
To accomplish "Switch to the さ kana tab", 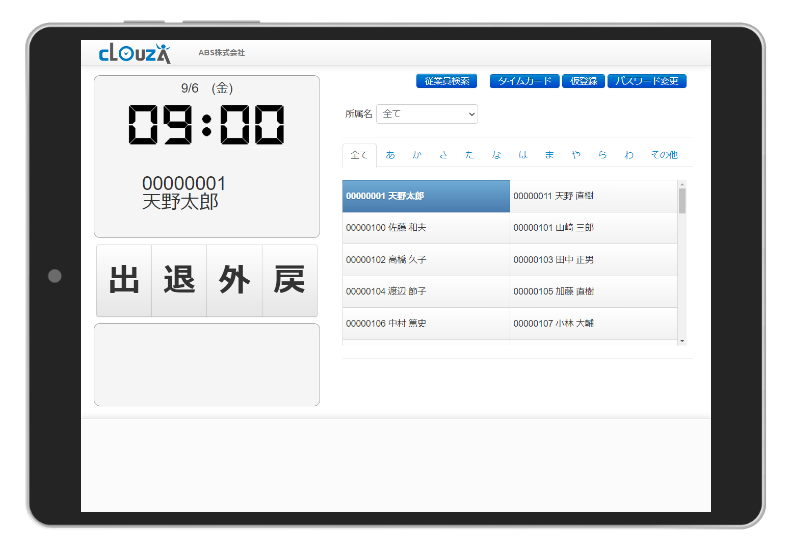I will point(444,155).
